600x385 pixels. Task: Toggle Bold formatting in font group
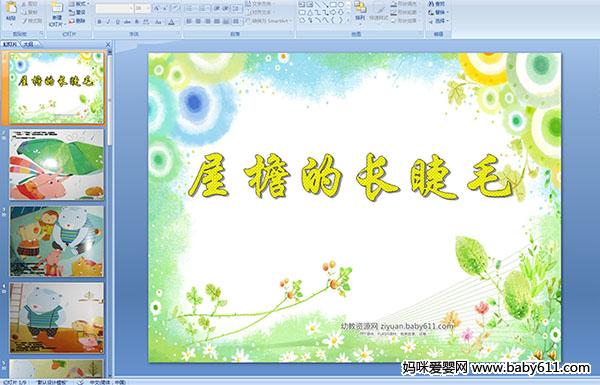point(99,22)
